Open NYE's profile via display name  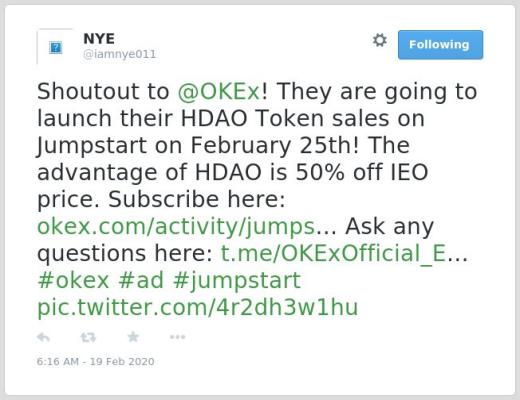point(99,39)
